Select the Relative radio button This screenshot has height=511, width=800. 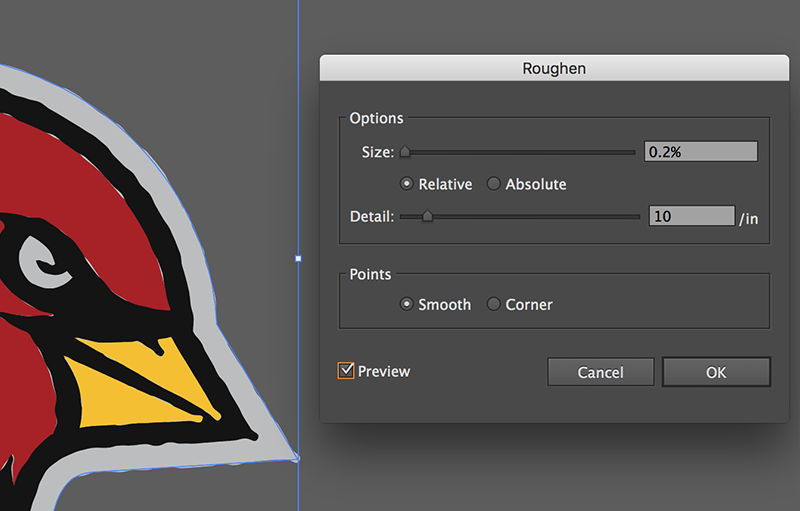coord(407,184)
